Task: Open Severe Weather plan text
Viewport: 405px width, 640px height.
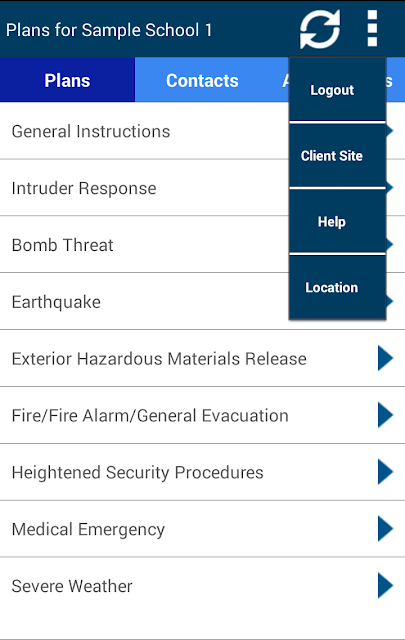Action: (72, 586)
